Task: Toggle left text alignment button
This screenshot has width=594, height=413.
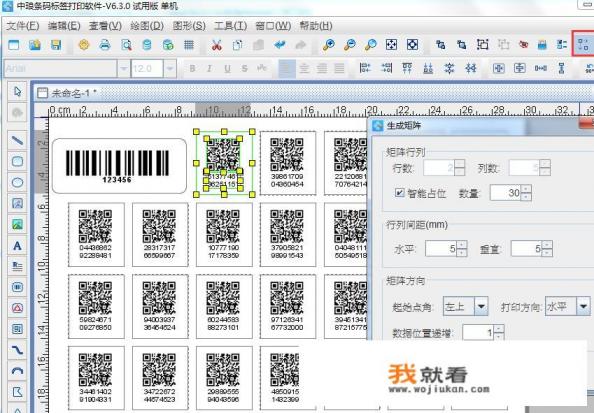Action: point(287,69)
